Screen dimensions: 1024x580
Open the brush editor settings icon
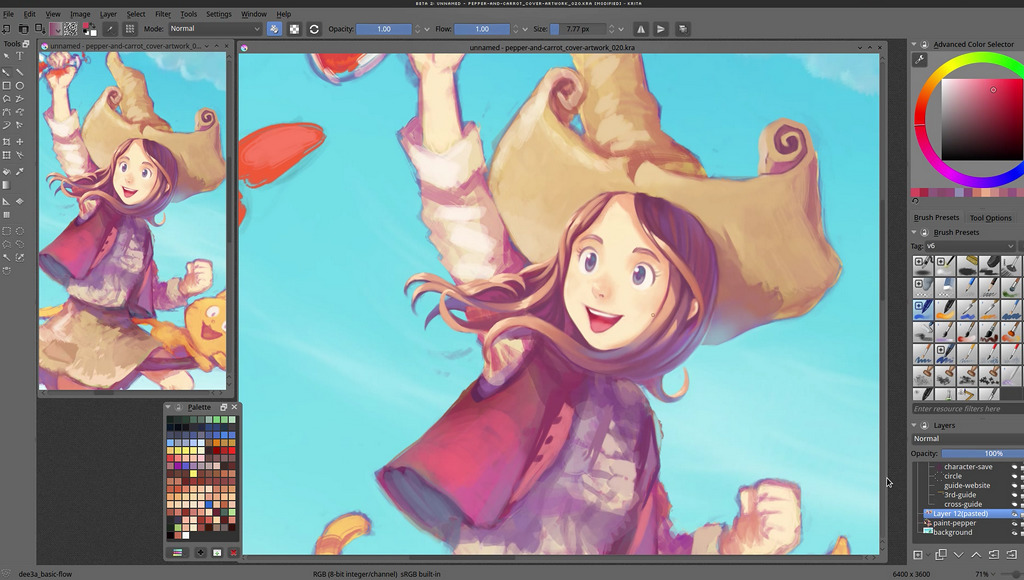click(111, 29)
